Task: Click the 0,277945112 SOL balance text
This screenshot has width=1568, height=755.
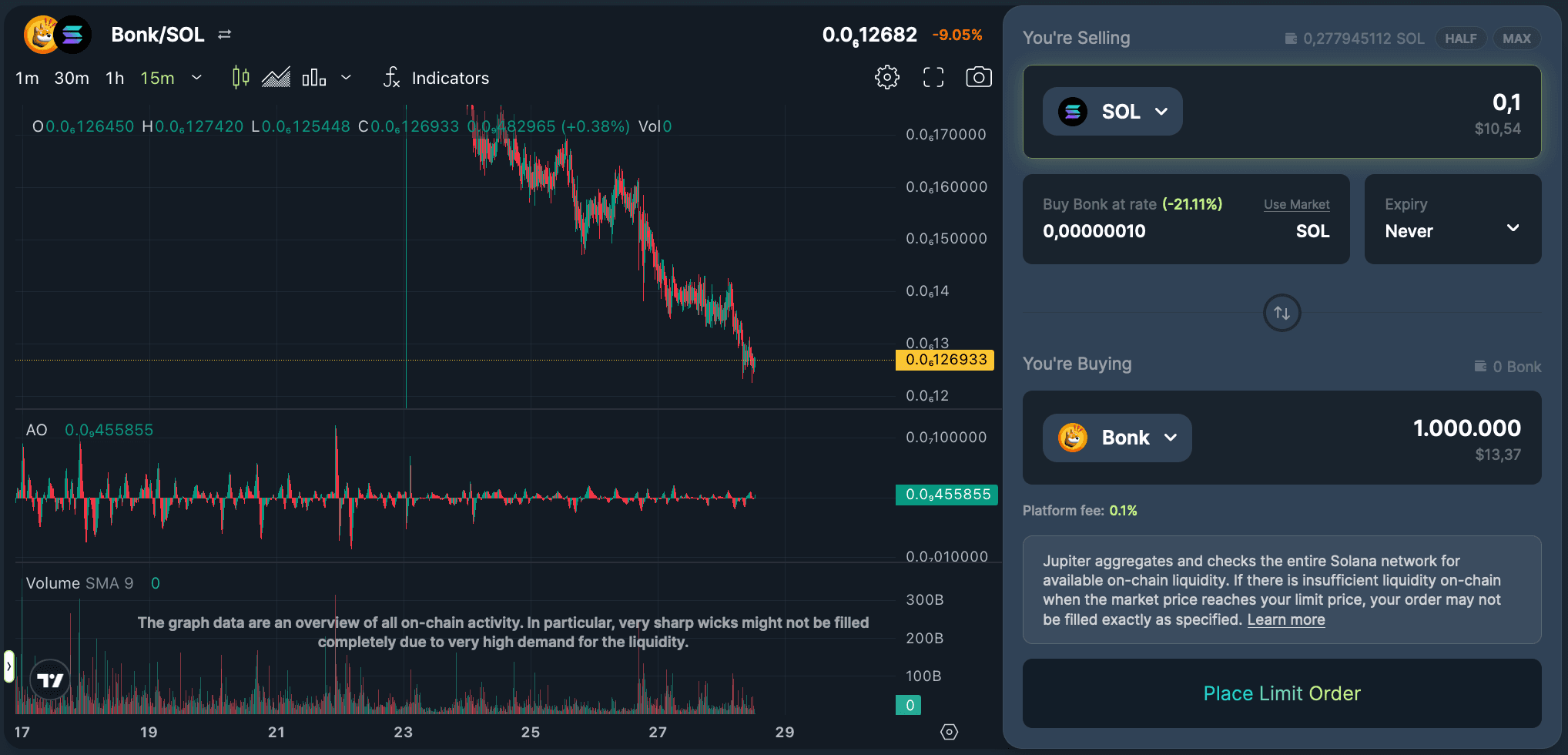Action: (x=1364, y=39)
